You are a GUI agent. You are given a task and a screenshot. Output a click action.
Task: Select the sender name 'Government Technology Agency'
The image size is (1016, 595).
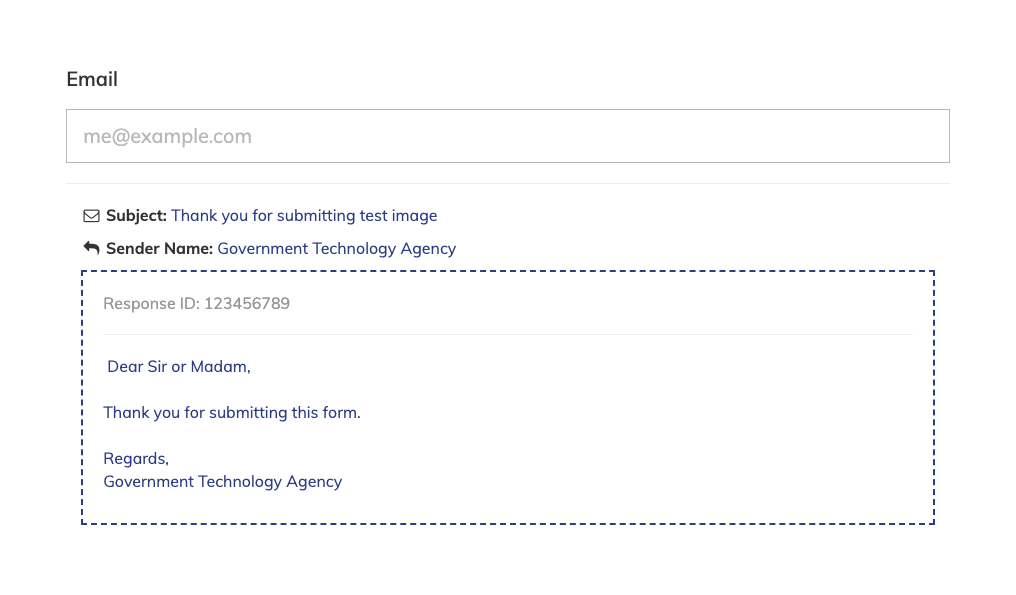tap(336, 248)
